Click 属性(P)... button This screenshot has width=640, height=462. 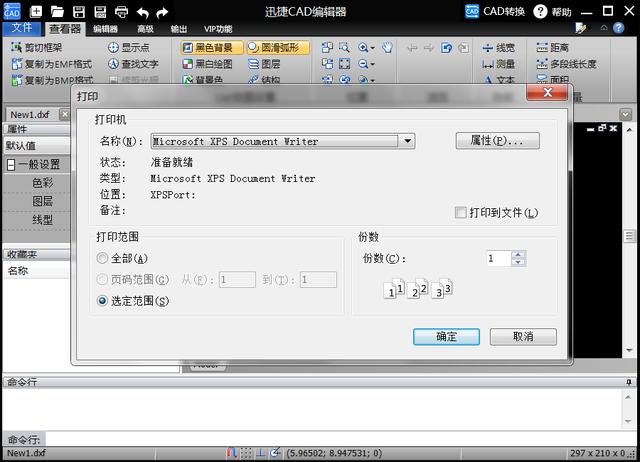click(497, 141)
